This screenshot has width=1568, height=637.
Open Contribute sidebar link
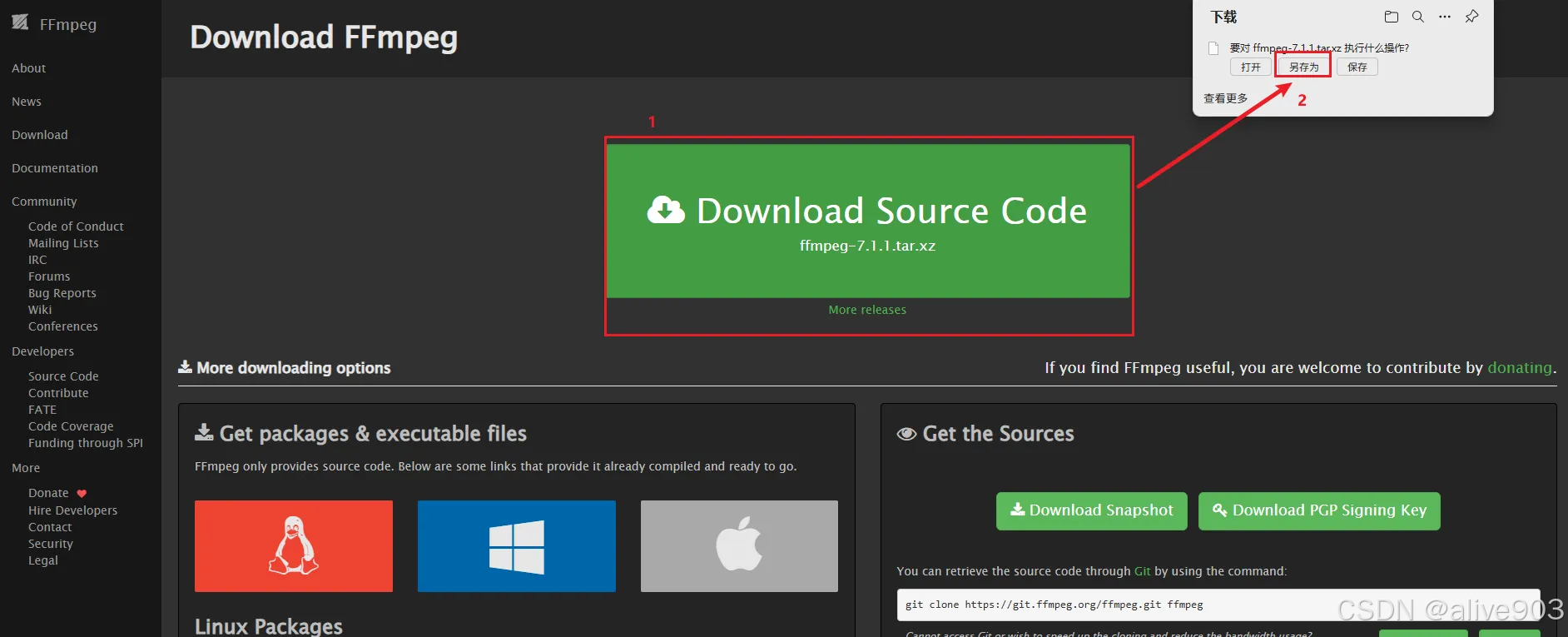click(58, 393)
